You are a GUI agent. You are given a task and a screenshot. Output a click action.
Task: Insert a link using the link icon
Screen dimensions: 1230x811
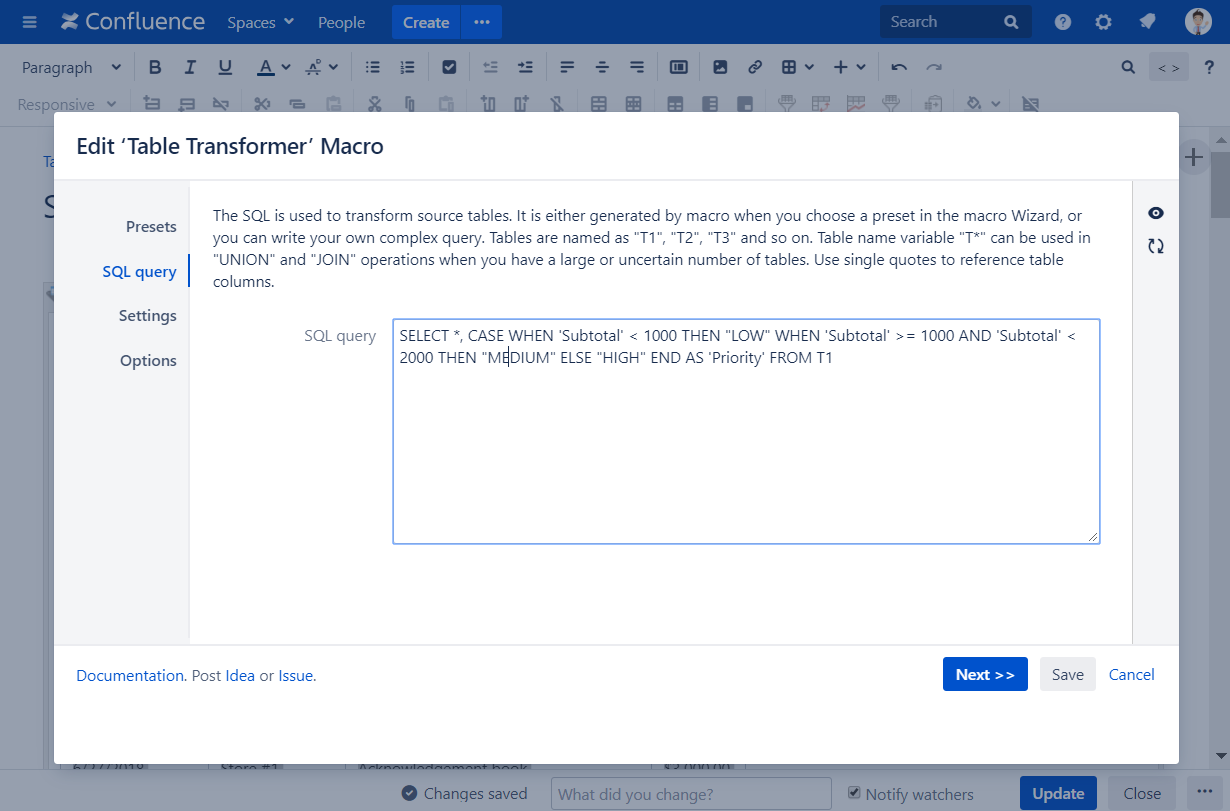[754, 66]
